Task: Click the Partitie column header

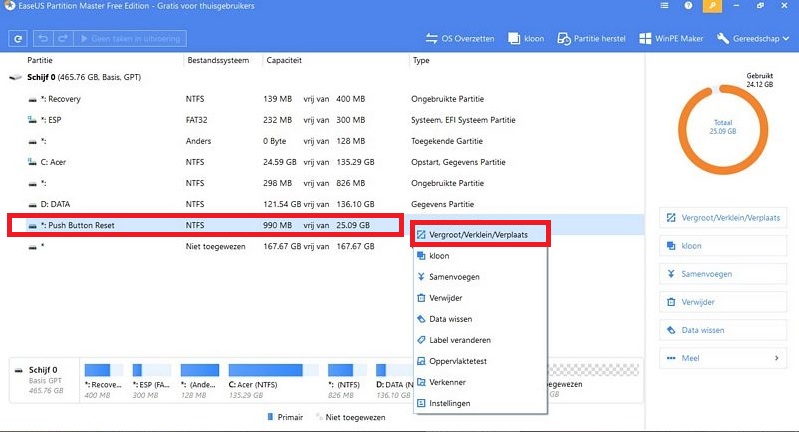Action: 40,60
